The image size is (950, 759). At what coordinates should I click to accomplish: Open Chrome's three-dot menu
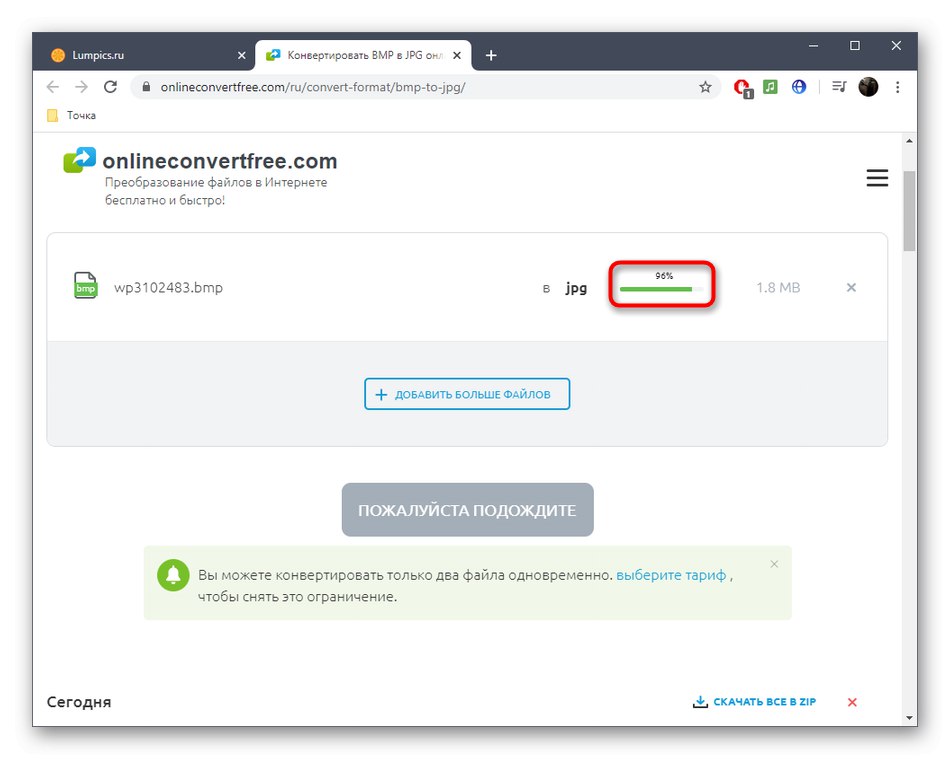click(x=897, y=87)
